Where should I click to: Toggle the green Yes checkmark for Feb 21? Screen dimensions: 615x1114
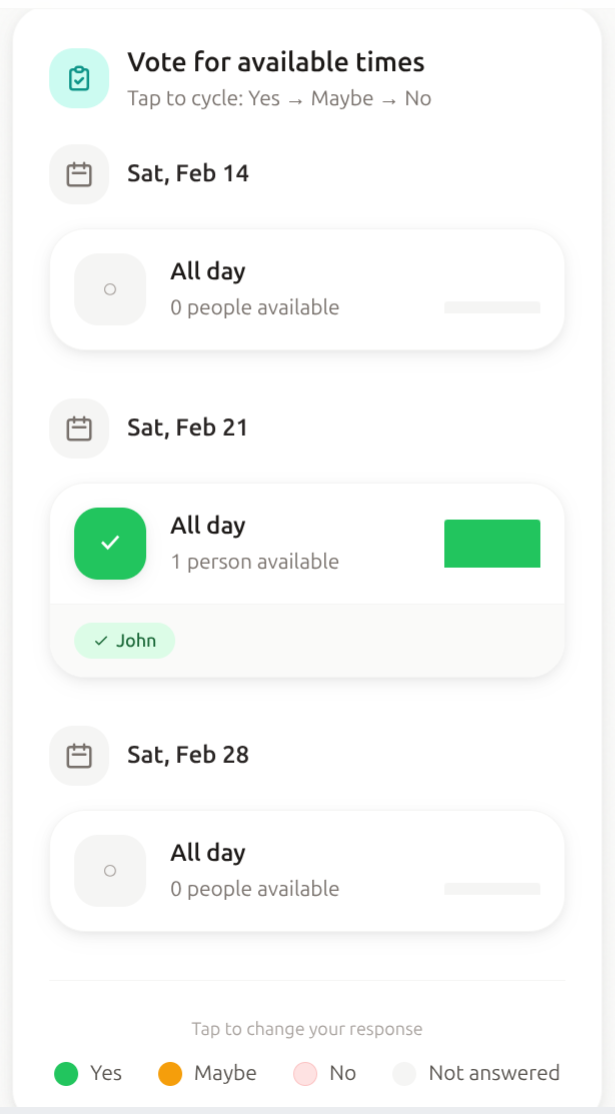pyautogui.click(x=110, y=543)
